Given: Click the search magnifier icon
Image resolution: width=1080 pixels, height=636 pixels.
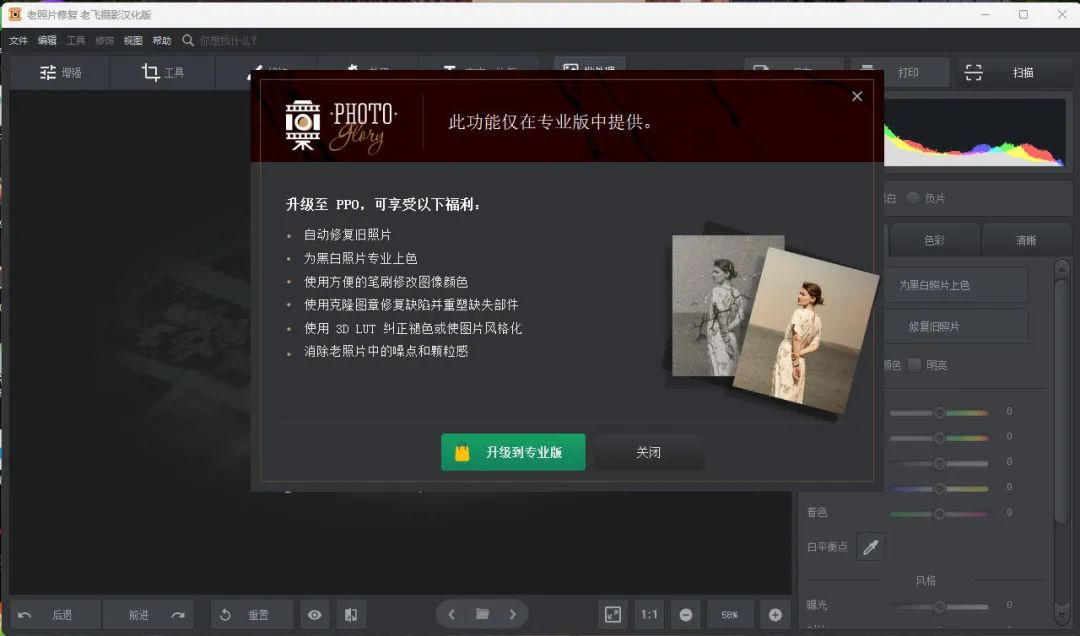Looking at the screenshot, I should coord(188,41).
